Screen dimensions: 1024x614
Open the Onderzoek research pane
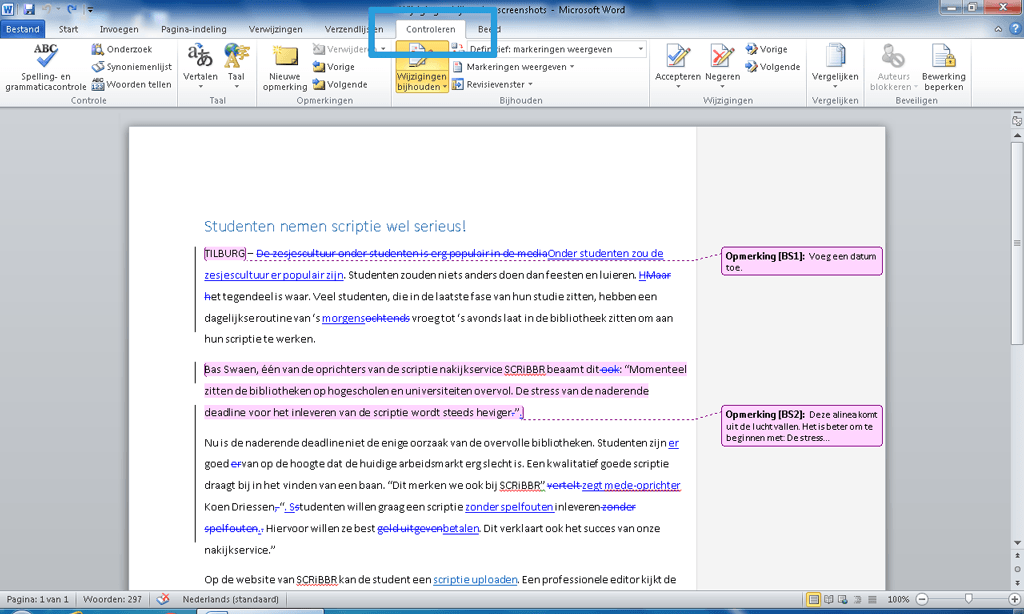coord(121,49)
